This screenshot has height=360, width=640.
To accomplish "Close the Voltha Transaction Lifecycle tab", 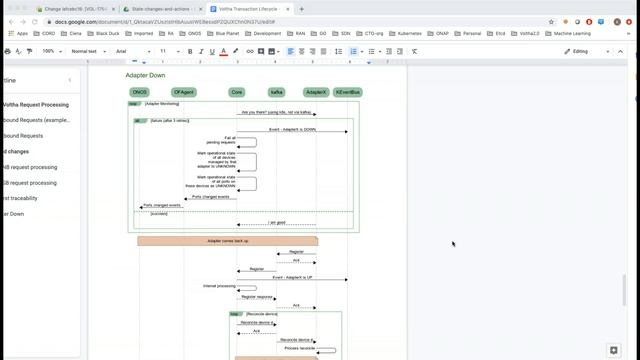I will click(288, 9).
